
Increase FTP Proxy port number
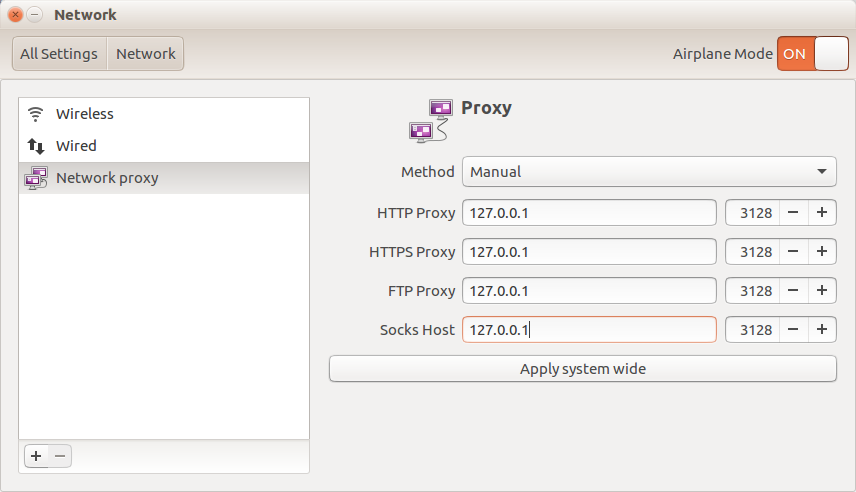tap(822, 291)
